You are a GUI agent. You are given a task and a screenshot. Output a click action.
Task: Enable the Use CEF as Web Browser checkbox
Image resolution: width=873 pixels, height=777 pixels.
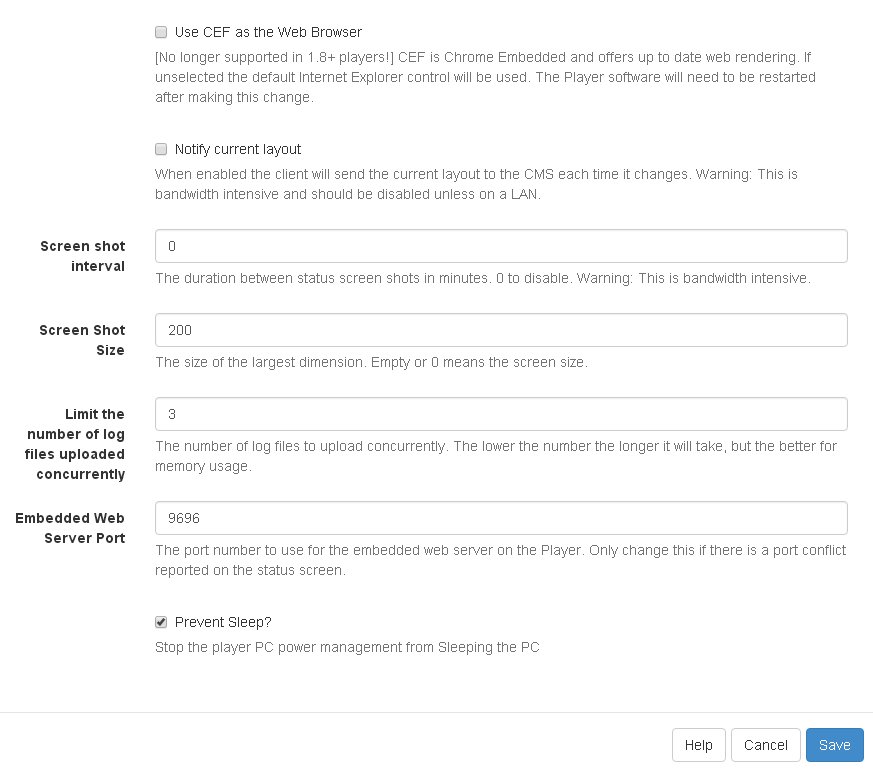161,32
